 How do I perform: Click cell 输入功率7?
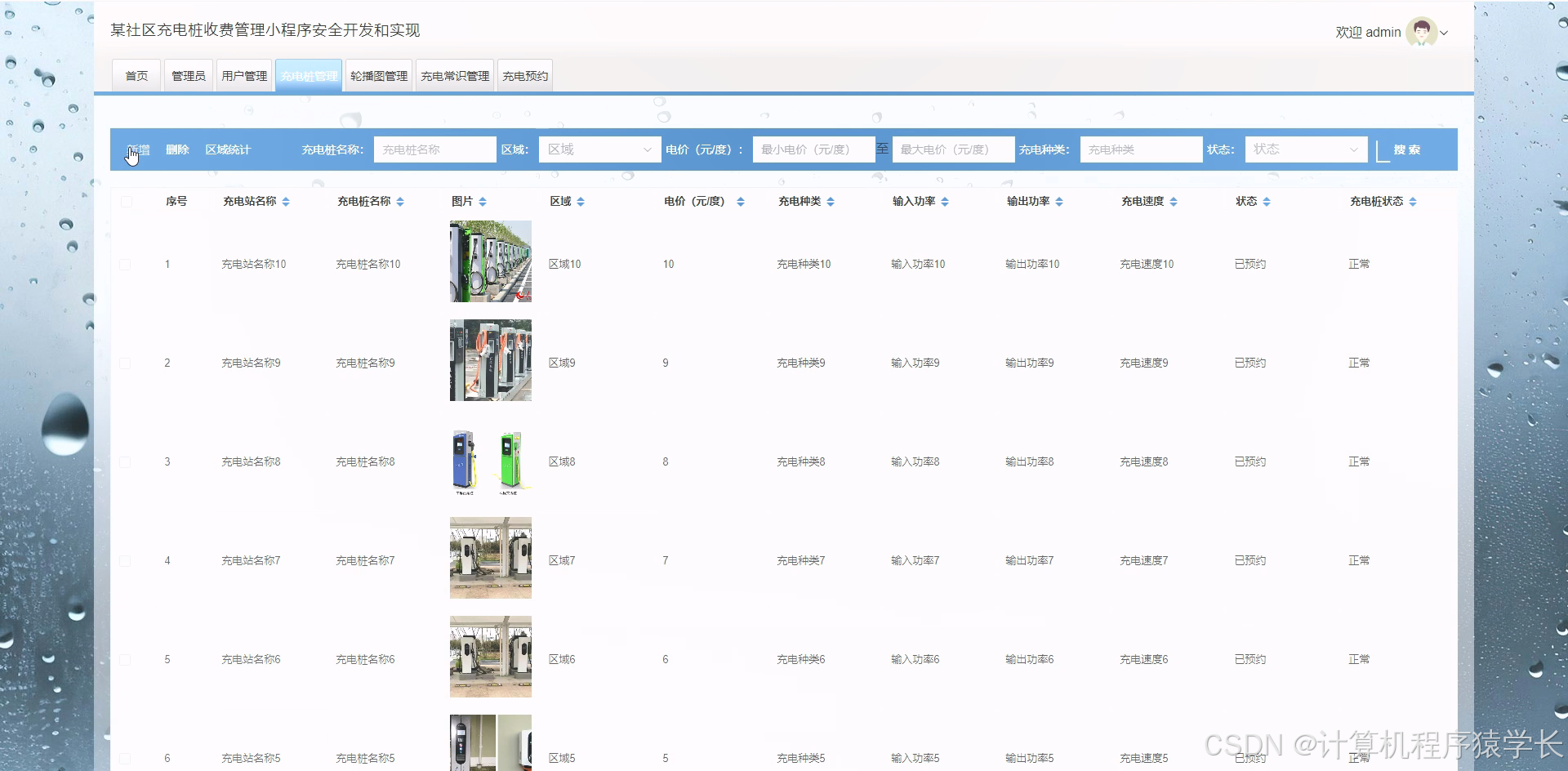[915, 561]
